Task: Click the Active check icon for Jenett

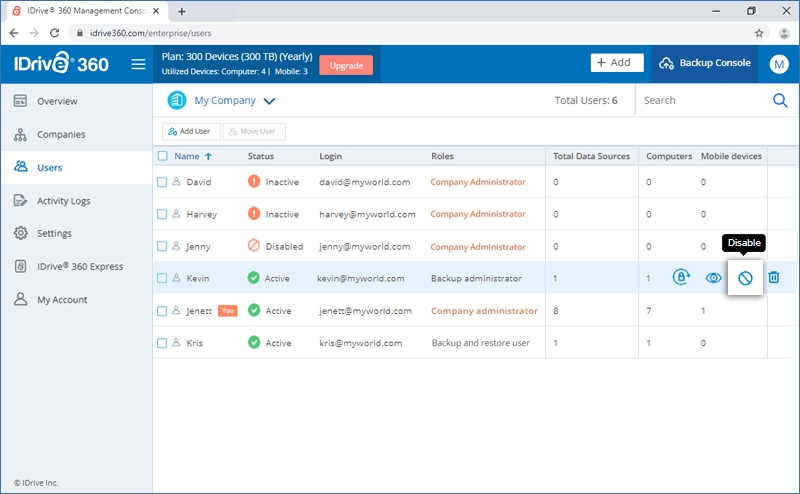Action: pyautogui.click(x=254, y=310)
